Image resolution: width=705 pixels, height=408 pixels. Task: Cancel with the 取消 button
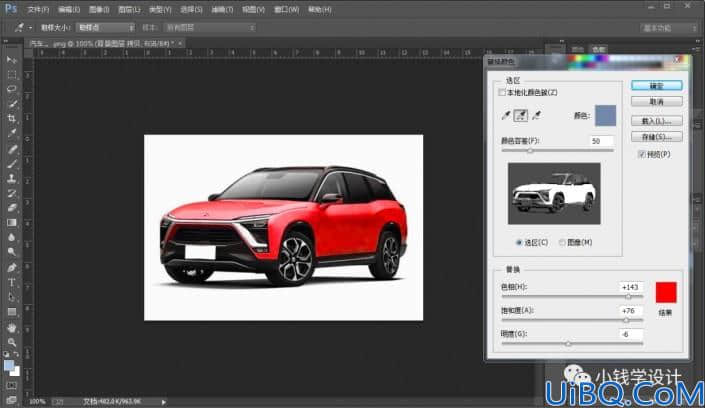656,102
